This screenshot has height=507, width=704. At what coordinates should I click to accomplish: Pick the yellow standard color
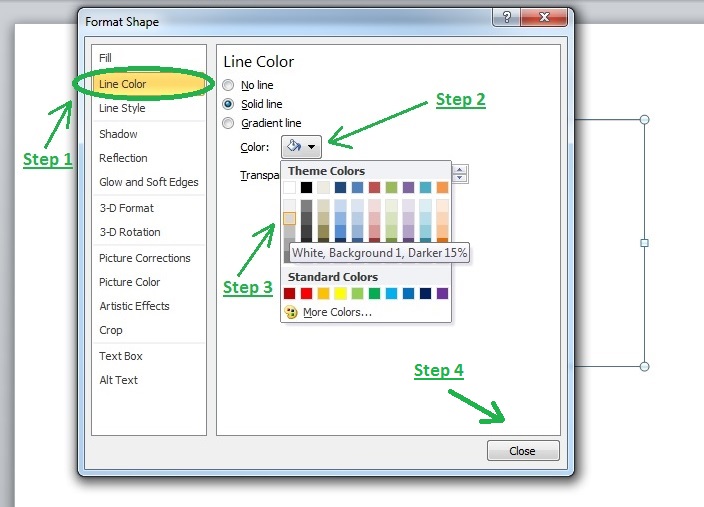point(340,293)
